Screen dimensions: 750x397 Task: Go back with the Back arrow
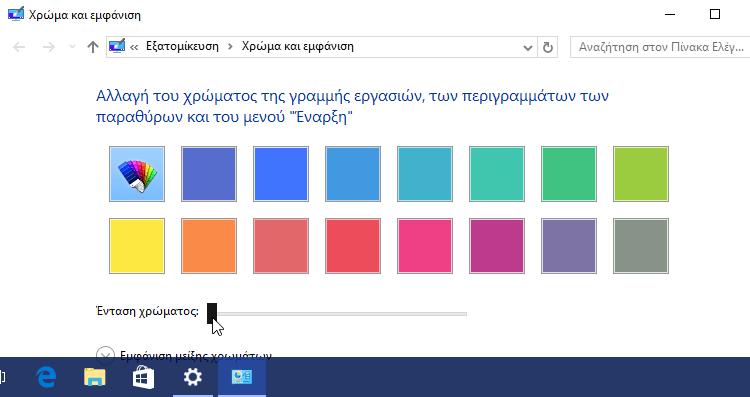19,47
